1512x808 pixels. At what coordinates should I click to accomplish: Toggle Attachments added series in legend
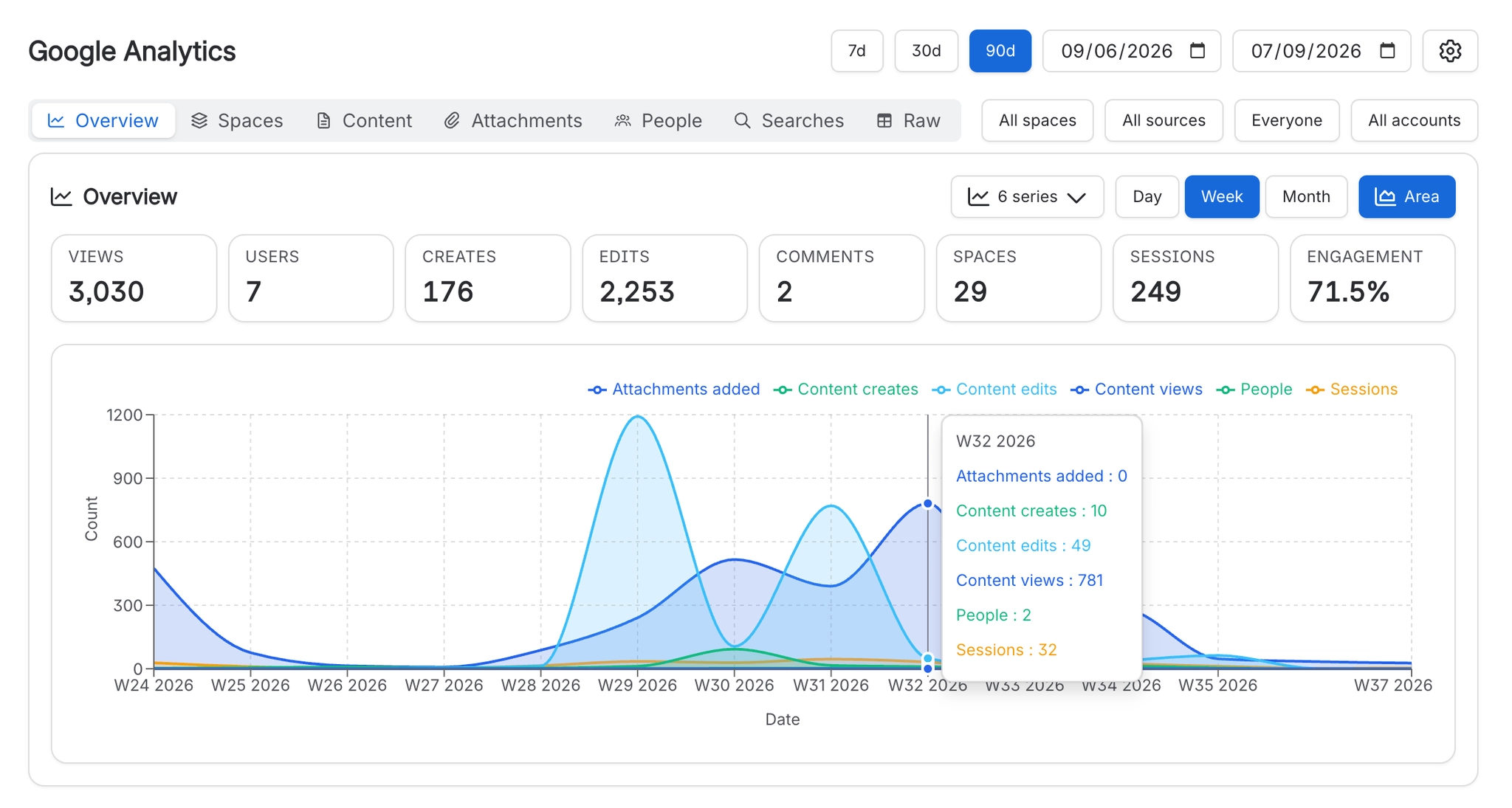pos(674,389)
